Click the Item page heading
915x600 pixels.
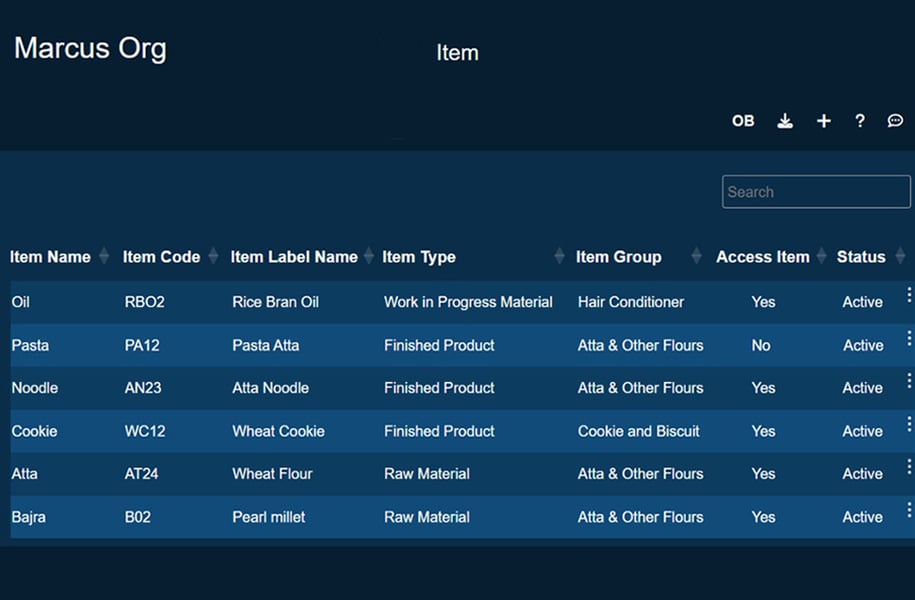[458, 53]
